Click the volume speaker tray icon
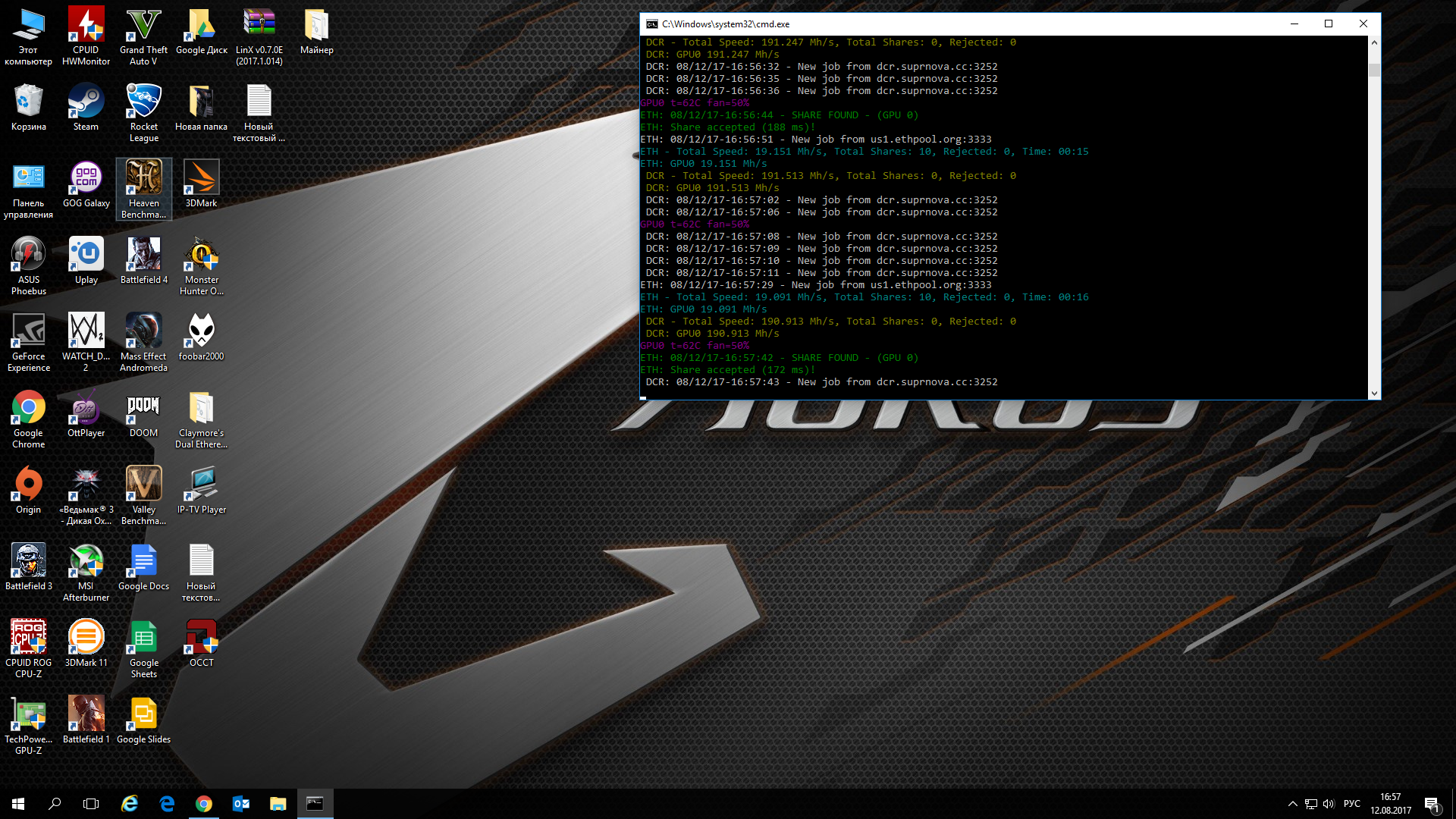 coord(1329,804)
